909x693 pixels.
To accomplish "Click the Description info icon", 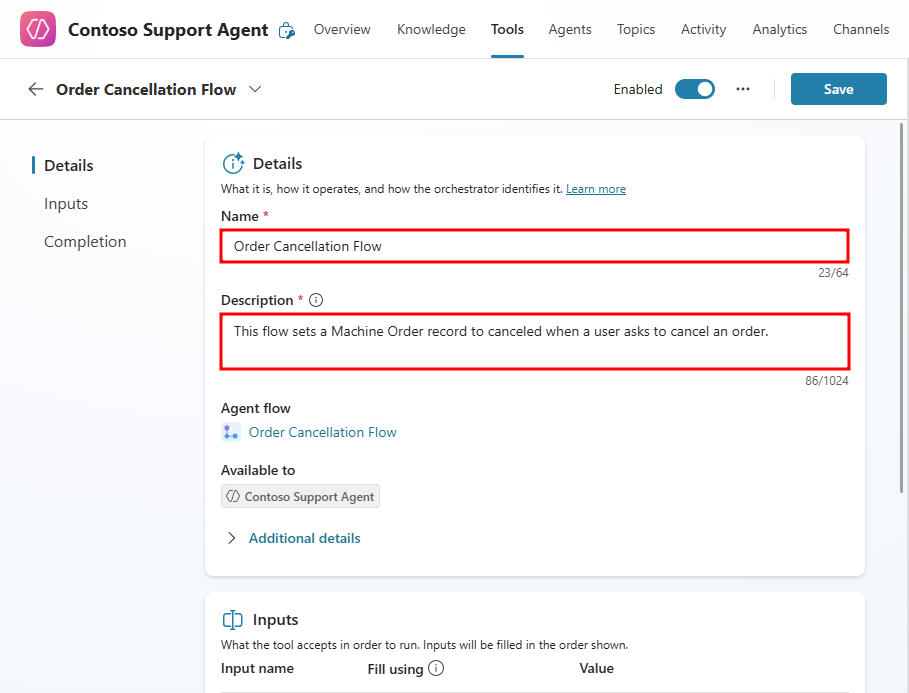I will (316, 300).
